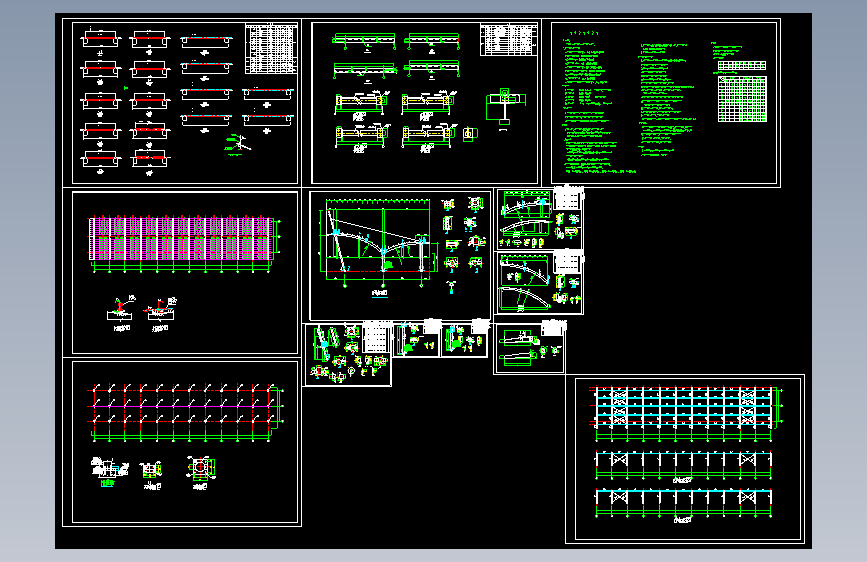Select the lowest bracing elevation in bottom-right sheet
This screenshot has height=562, width=867.
[x=683, y=504]
